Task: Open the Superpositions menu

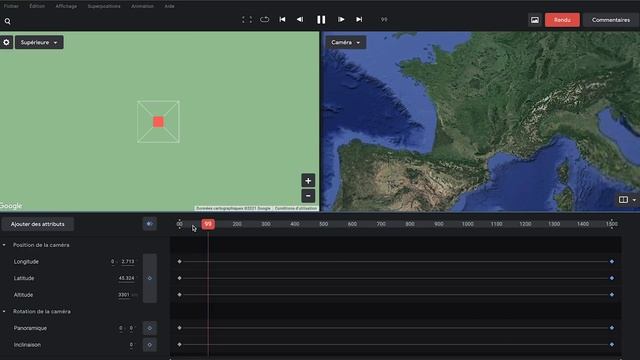Action: pos(104,6)
